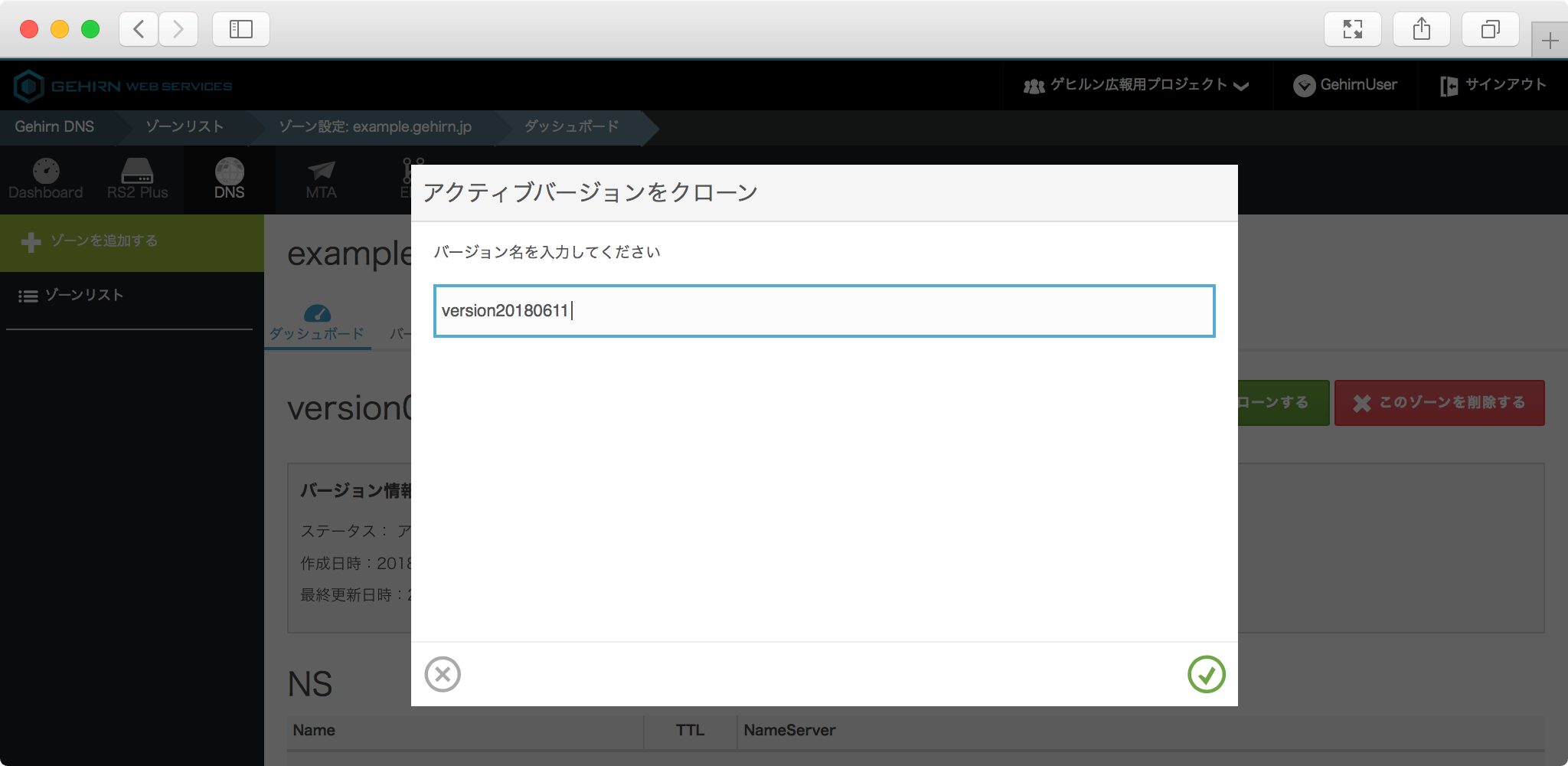This screenshot has width=1568, height=766.
Task: Select the DNS service icon
Action: [229, 179]
